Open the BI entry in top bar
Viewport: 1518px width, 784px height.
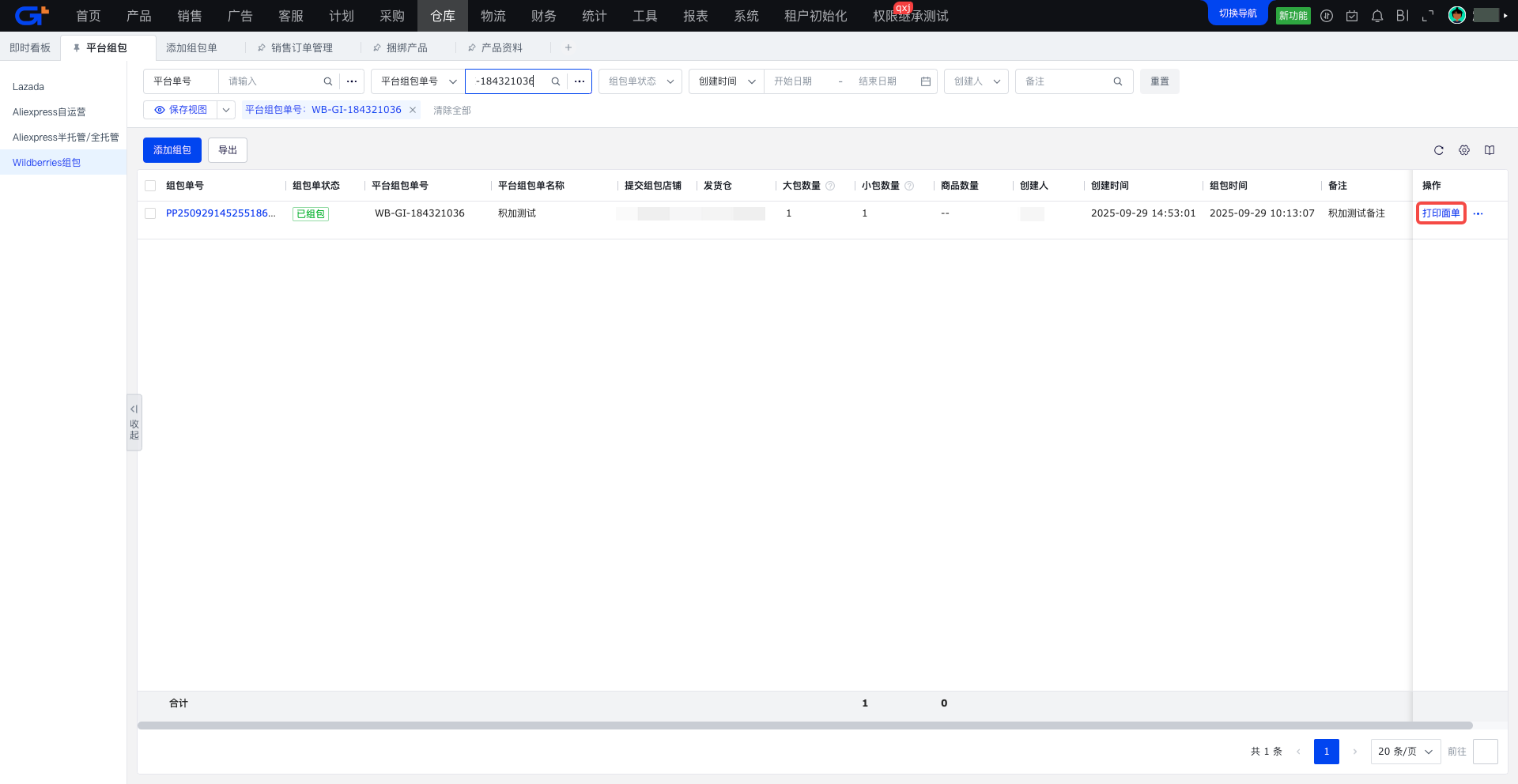click(x=1403, y=16)
